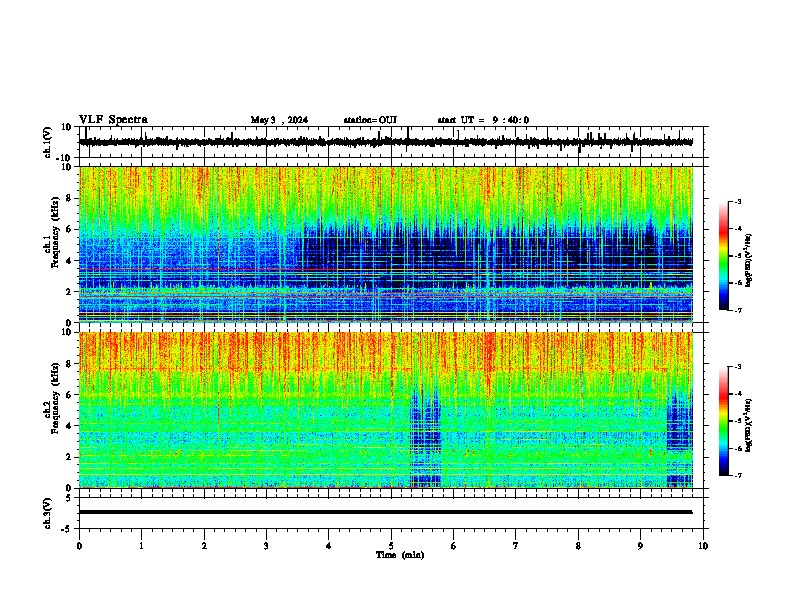Click the "-3" label on ch.1 color scale
The image size is (792, 612).
737,201
